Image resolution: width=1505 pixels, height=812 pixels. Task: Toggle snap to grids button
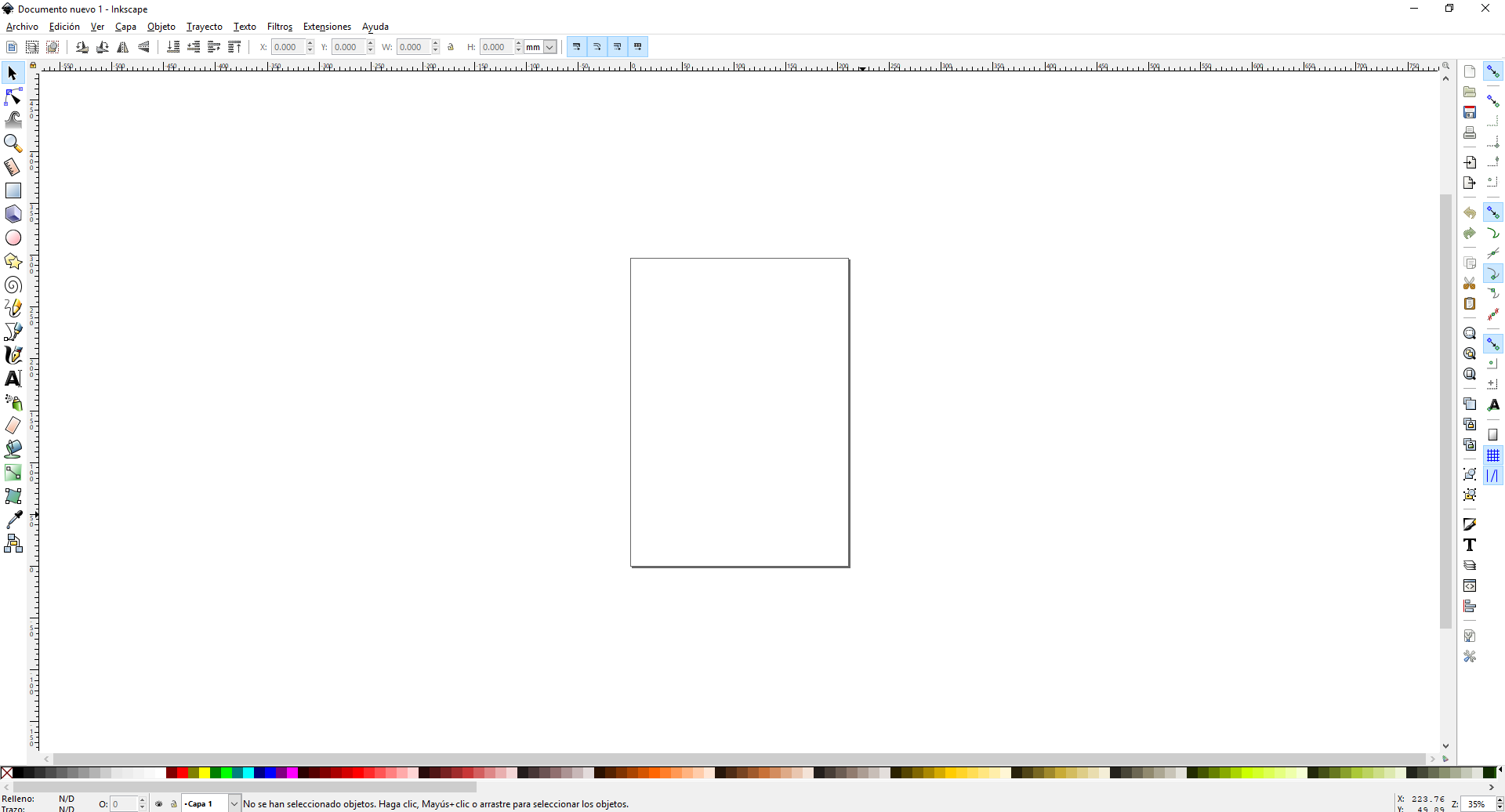(1493, 455)
